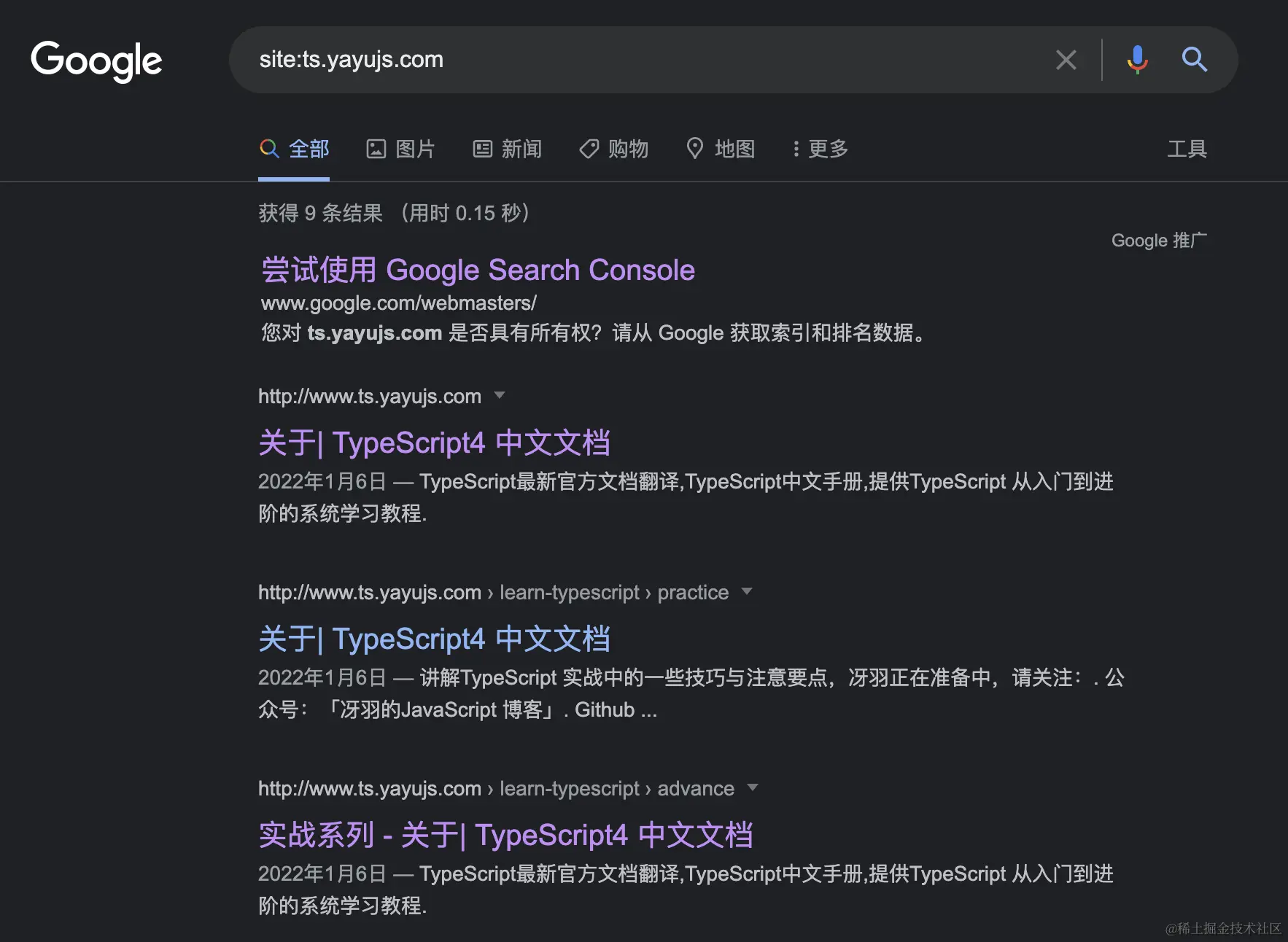This screenshot has height=942, width=1288.
Task: Expand dropdown arrow next to http://www.ts.yayujs.com
Action: (x=500, y=395)
